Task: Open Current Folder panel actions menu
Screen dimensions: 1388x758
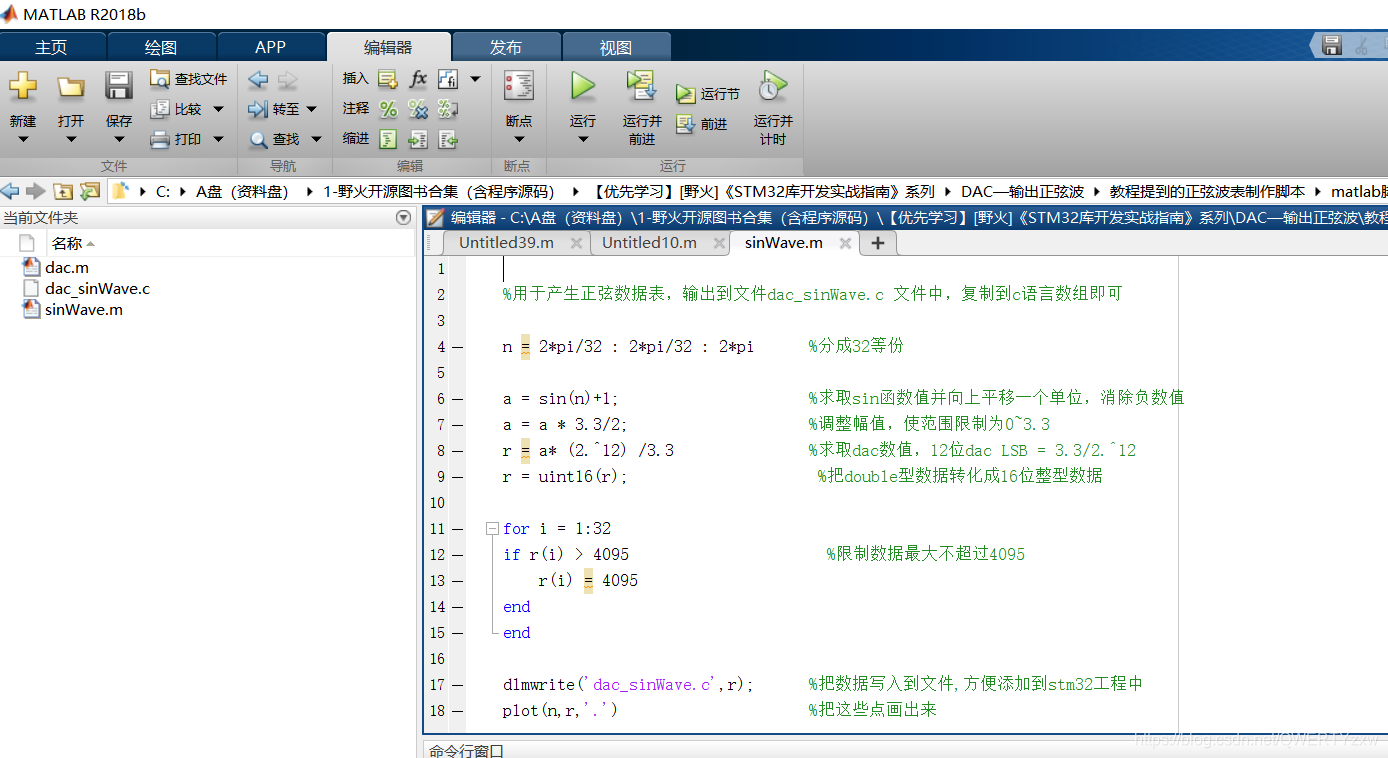Action: (x=403, y=217)
